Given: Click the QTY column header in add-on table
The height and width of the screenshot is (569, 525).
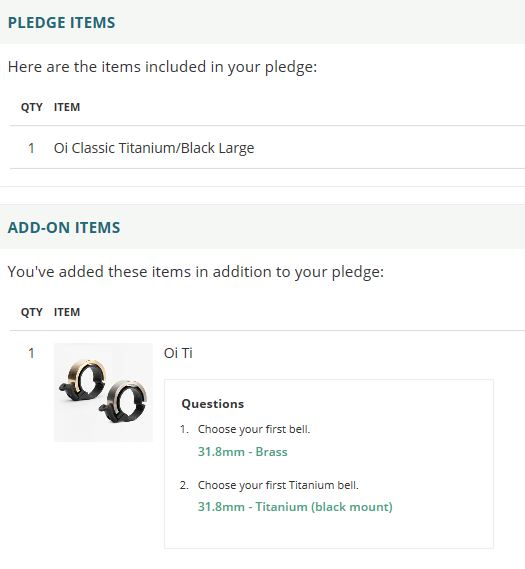Looking at the screenshot, I should pos(32,312).
